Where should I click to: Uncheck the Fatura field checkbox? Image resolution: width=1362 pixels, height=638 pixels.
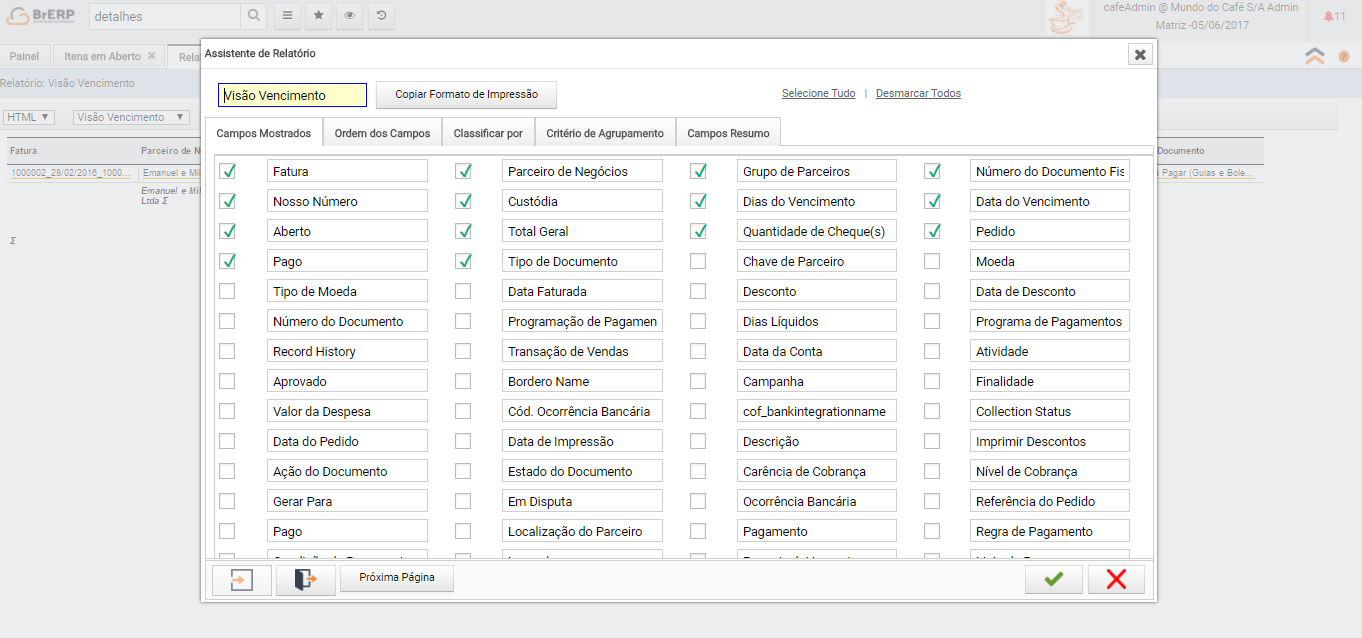pyautogui.click(x=228, y=171)
